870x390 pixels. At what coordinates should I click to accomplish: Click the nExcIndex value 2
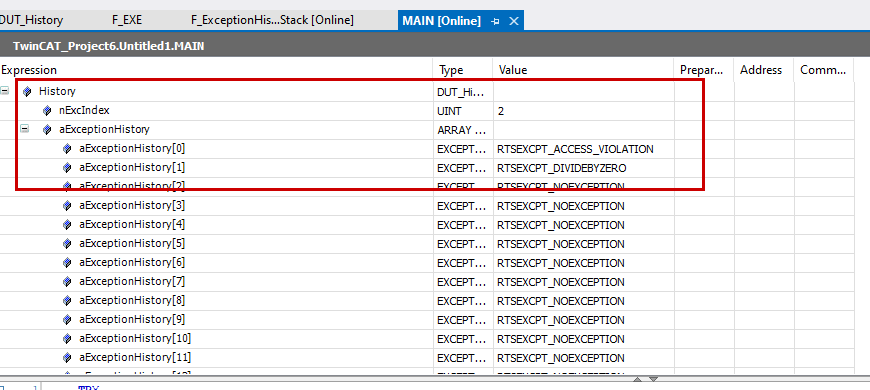click(501, 111)
